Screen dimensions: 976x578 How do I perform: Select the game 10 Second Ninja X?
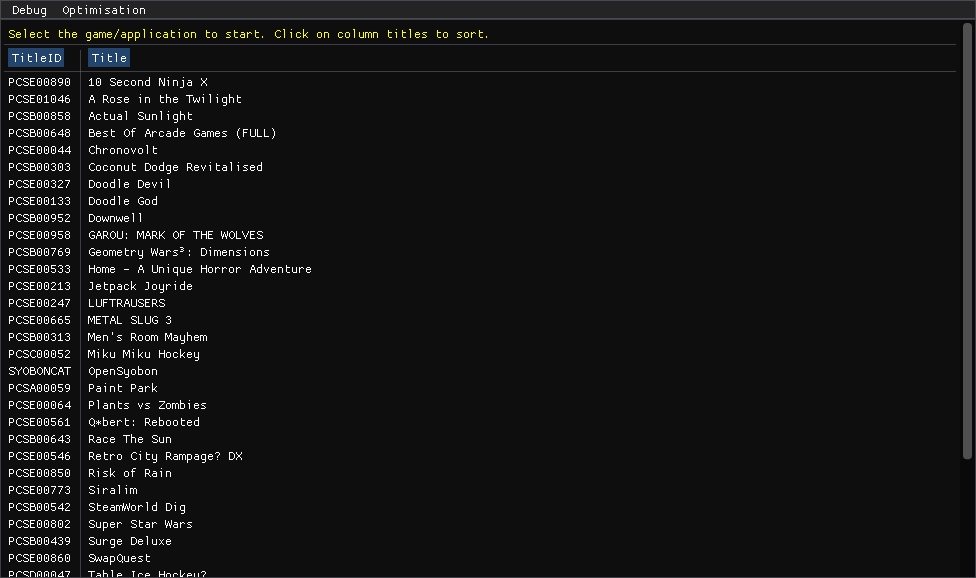tap(148, 82)
